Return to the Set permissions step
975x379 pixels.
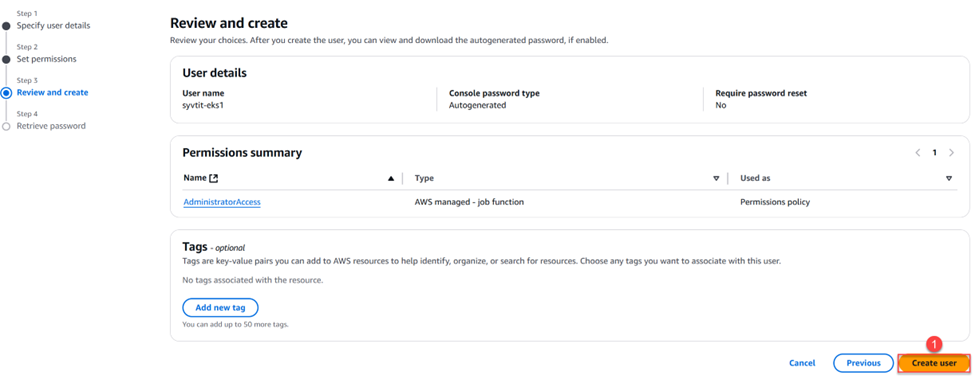click(47, 59)
